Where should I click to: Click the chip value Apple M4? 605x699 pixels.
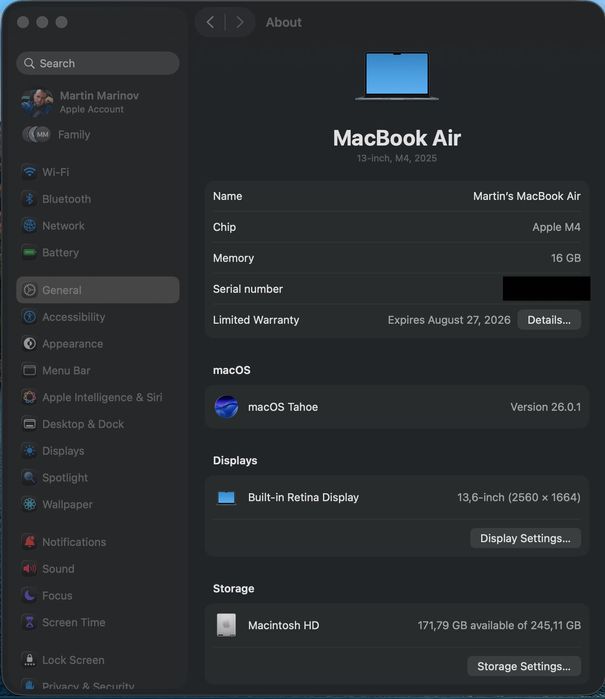556,227
